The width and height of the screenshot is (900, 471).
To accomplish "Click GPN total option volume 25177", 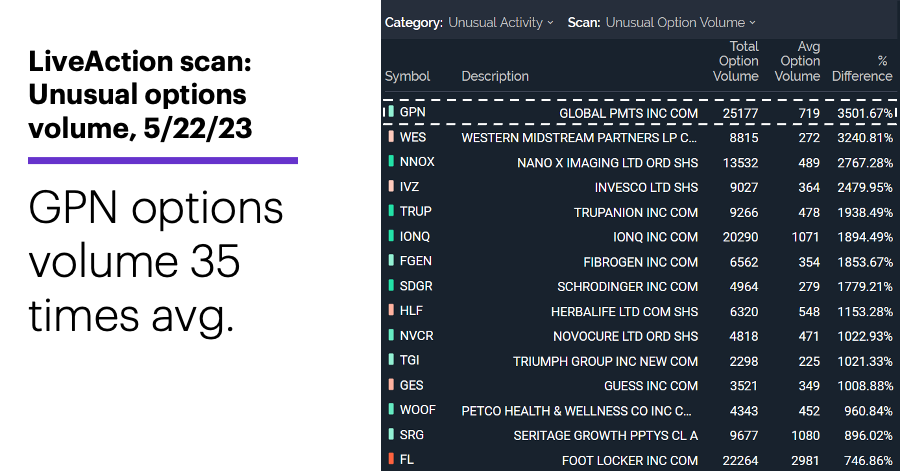I will pyautogui.click(x=740, y=113).
